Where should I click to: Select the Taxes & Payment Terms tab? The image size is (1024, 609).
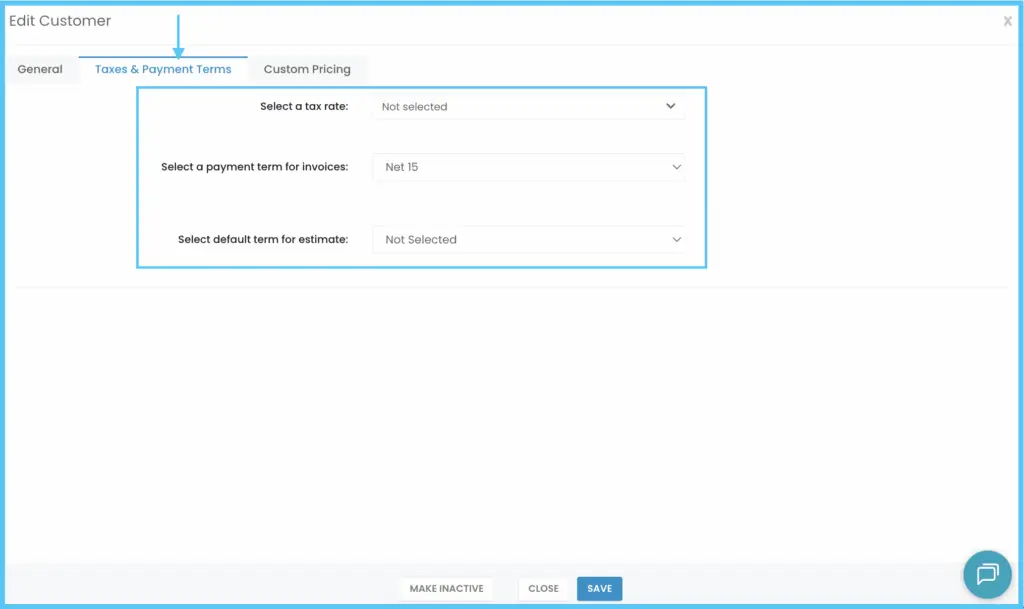tap(163, 69)
